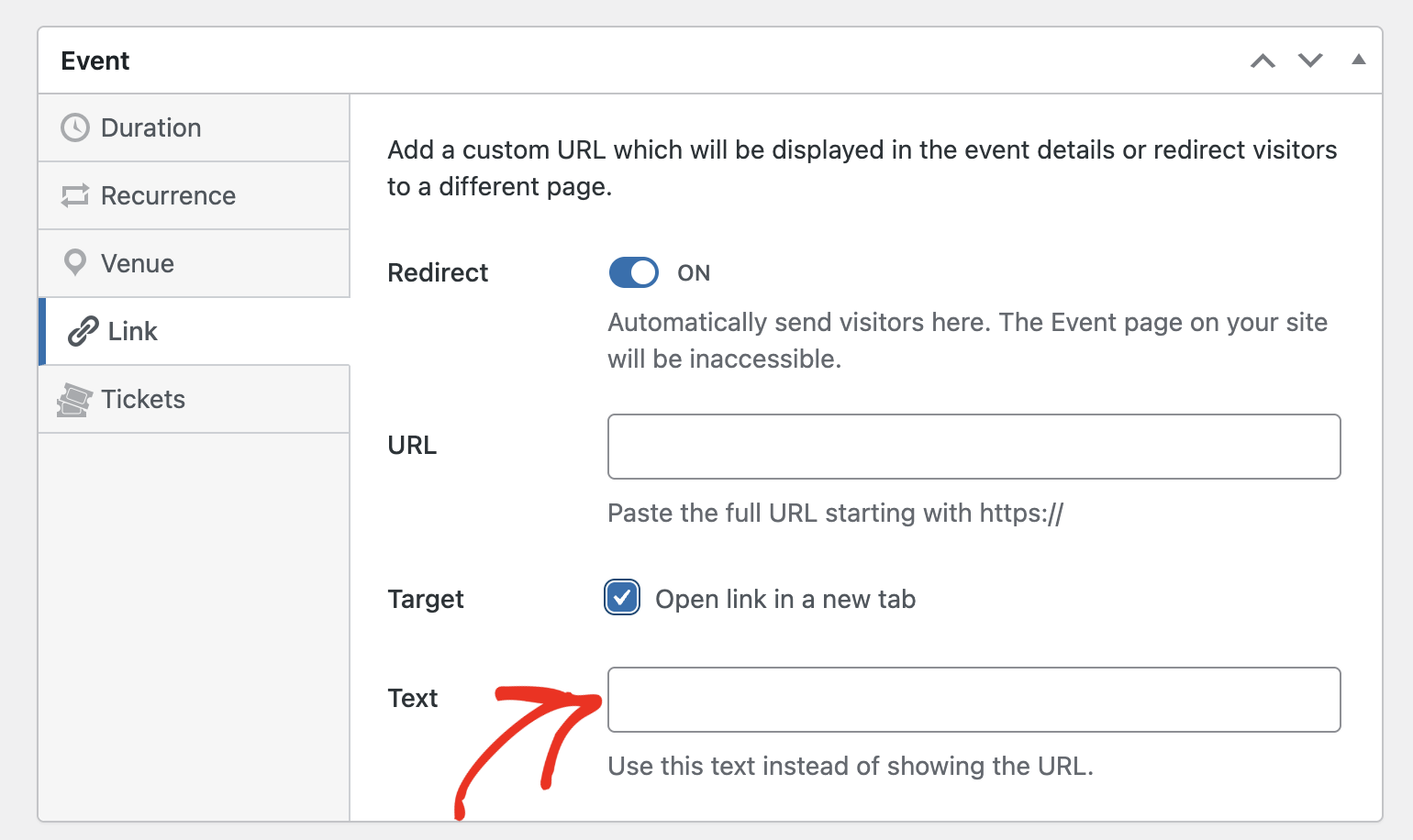
Task: Click the repeat arrows icon beside Recurrence
Action: point(75,195)
